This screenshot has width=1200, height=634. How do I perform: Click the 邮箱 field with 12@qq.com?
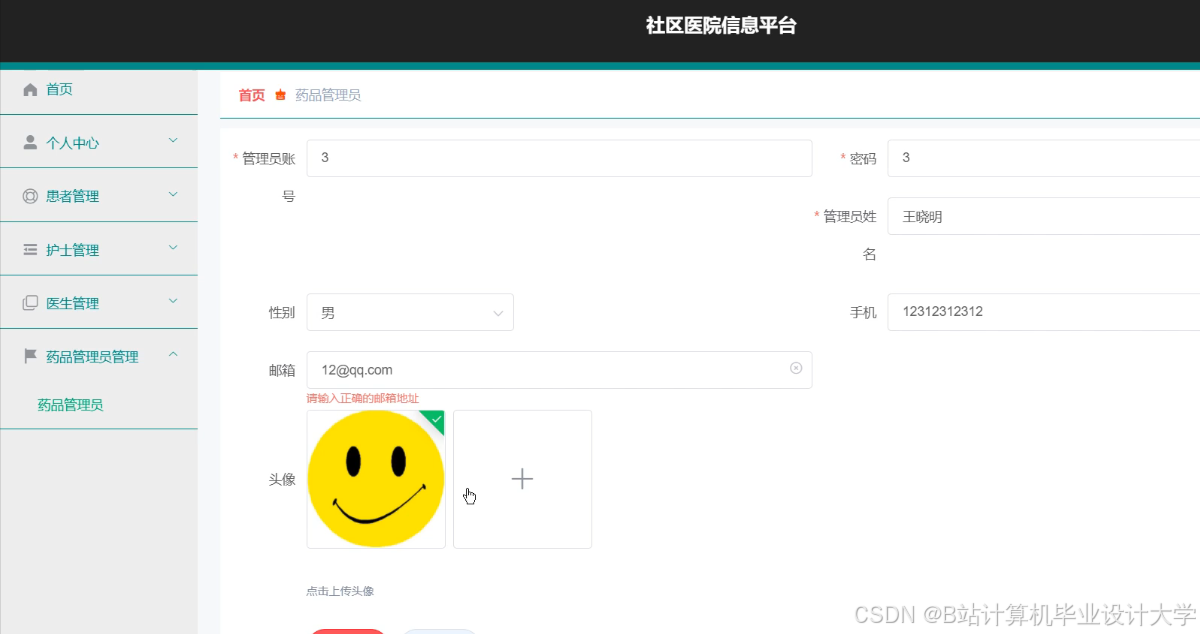tap(559, 370)
